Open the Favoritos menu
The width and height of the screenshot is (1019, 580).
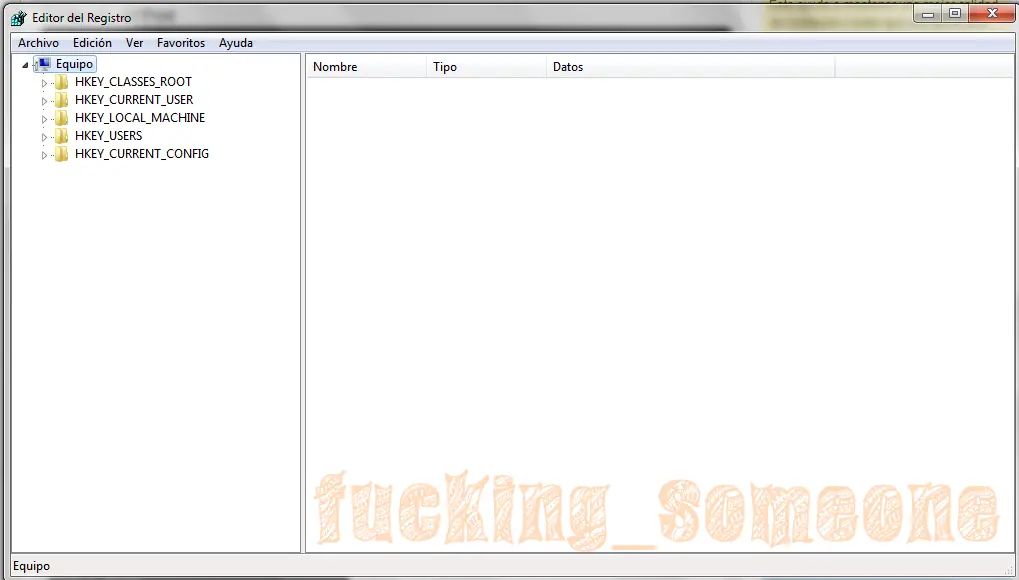pos(181,43)
